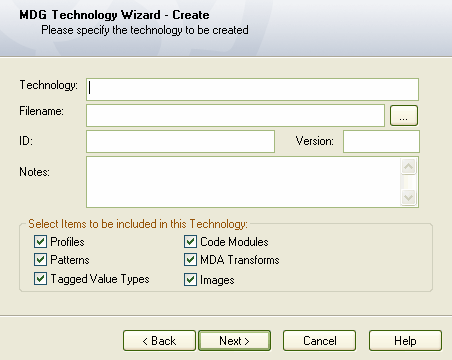This screenshot has width=452, height=360.
Task: Proceed with the Next button
Action: 235,341
